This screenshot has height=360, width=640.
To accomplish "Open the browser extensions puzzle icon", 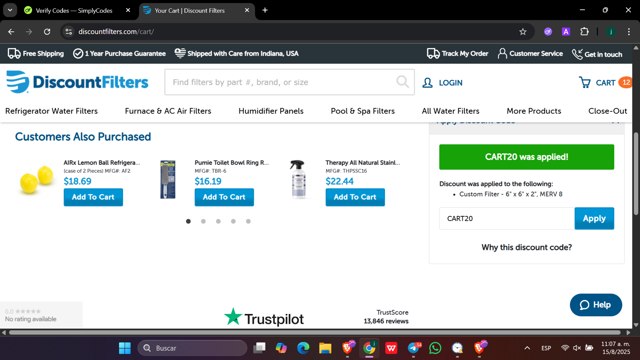I will point(584,31).
